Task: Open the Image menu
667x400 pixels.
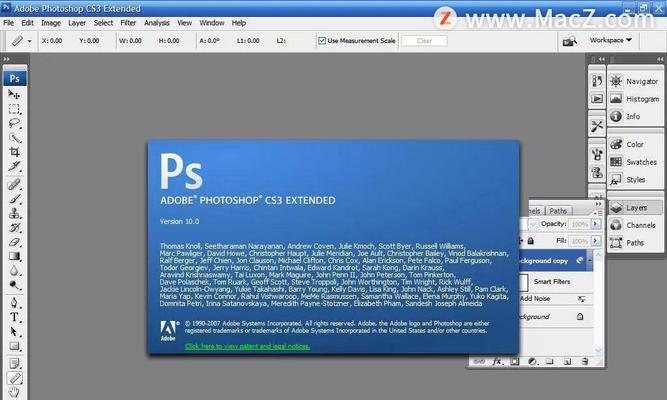Action: pyautogui.click(x=51, y=23)
